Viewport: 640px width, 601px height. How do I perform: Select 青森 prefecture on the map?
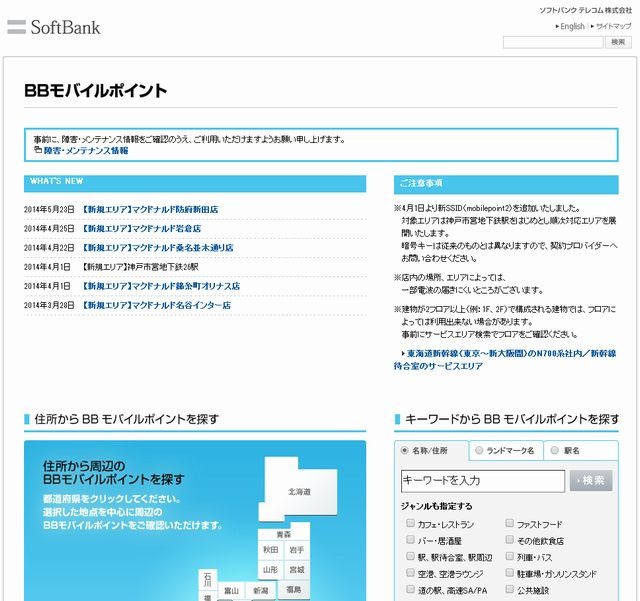283,535
